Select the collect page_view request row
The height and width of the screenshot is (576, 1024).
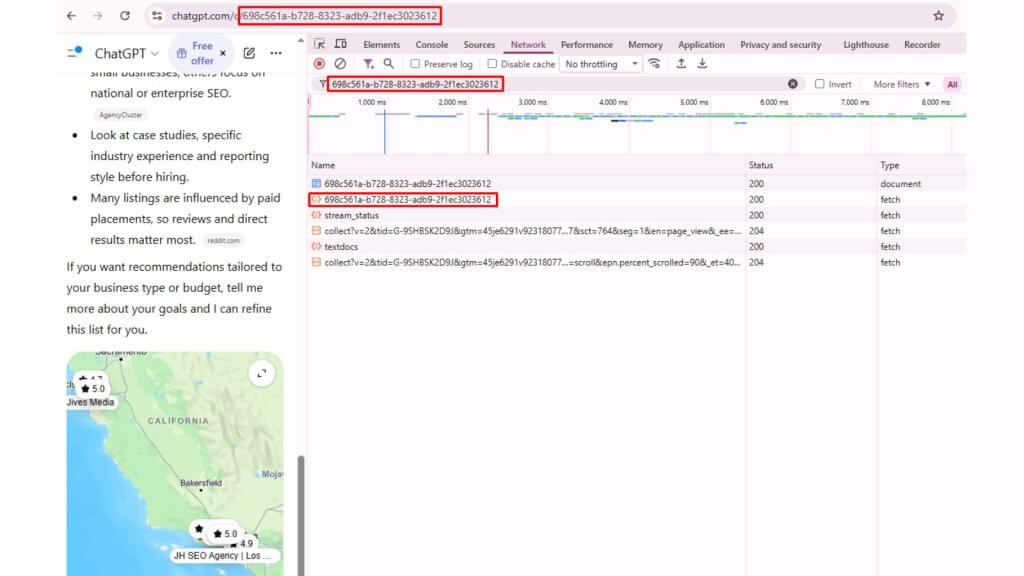(x=636, y=231)
